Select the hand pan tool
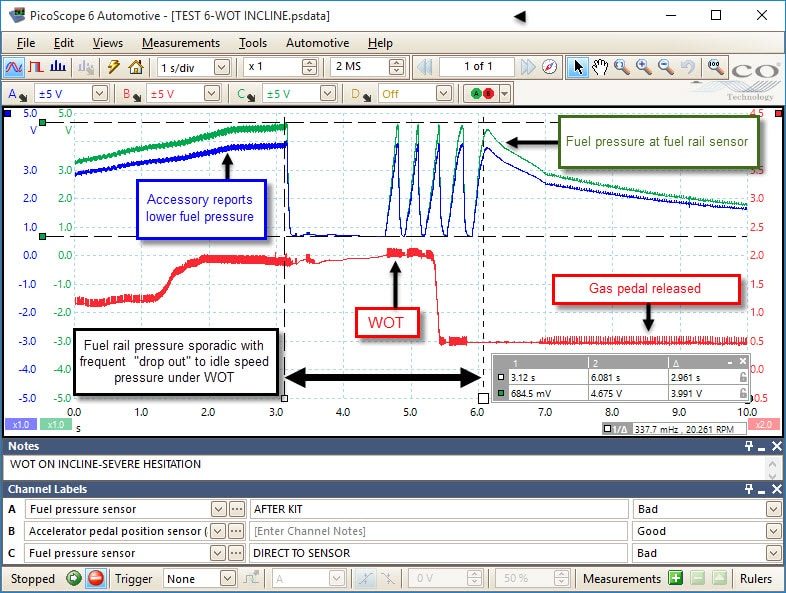The image size is (786, 593). 600,67
